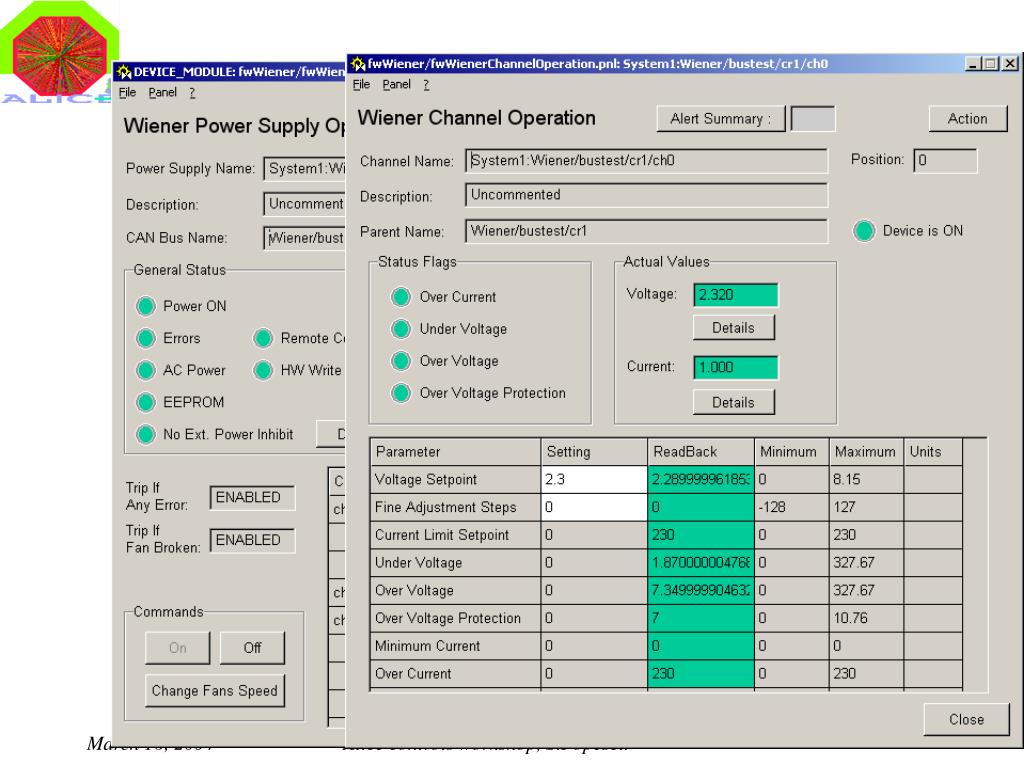Click the DEVICE_MODULE window title bar icon
Viewport: 1024px width, 768px height.
124,72
